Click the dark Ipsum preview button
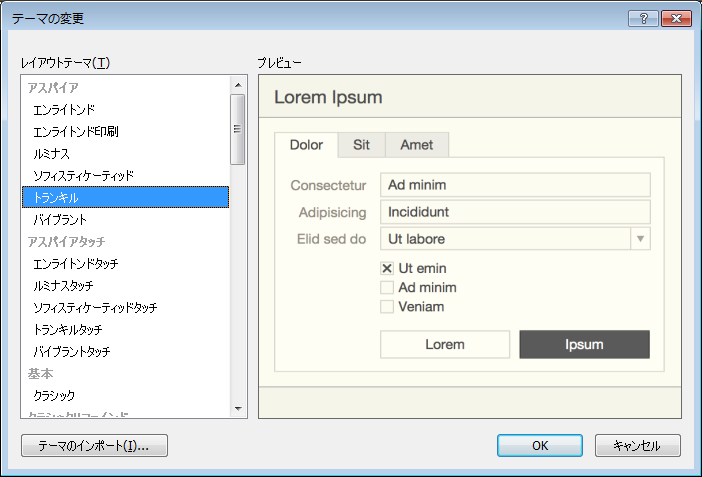The width and height of the screenshot is (702, 477). [x=584, y=344]
